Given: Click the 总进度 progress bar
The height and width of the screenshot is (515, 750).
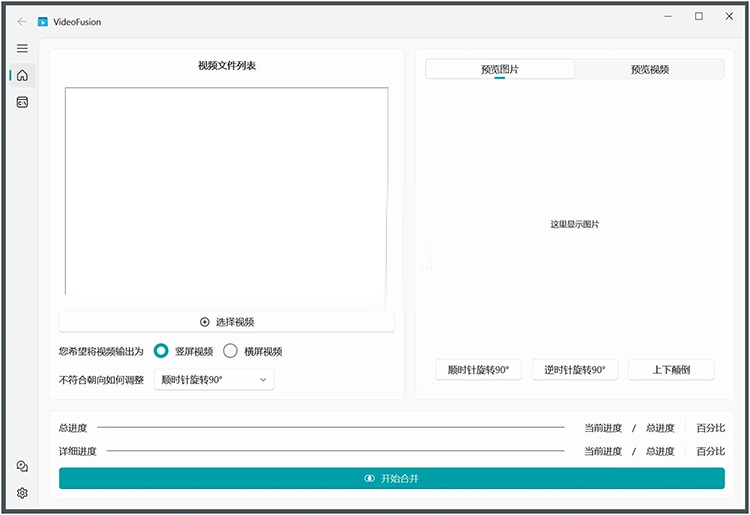Looking at the screenshot, I should coord(330,428).
